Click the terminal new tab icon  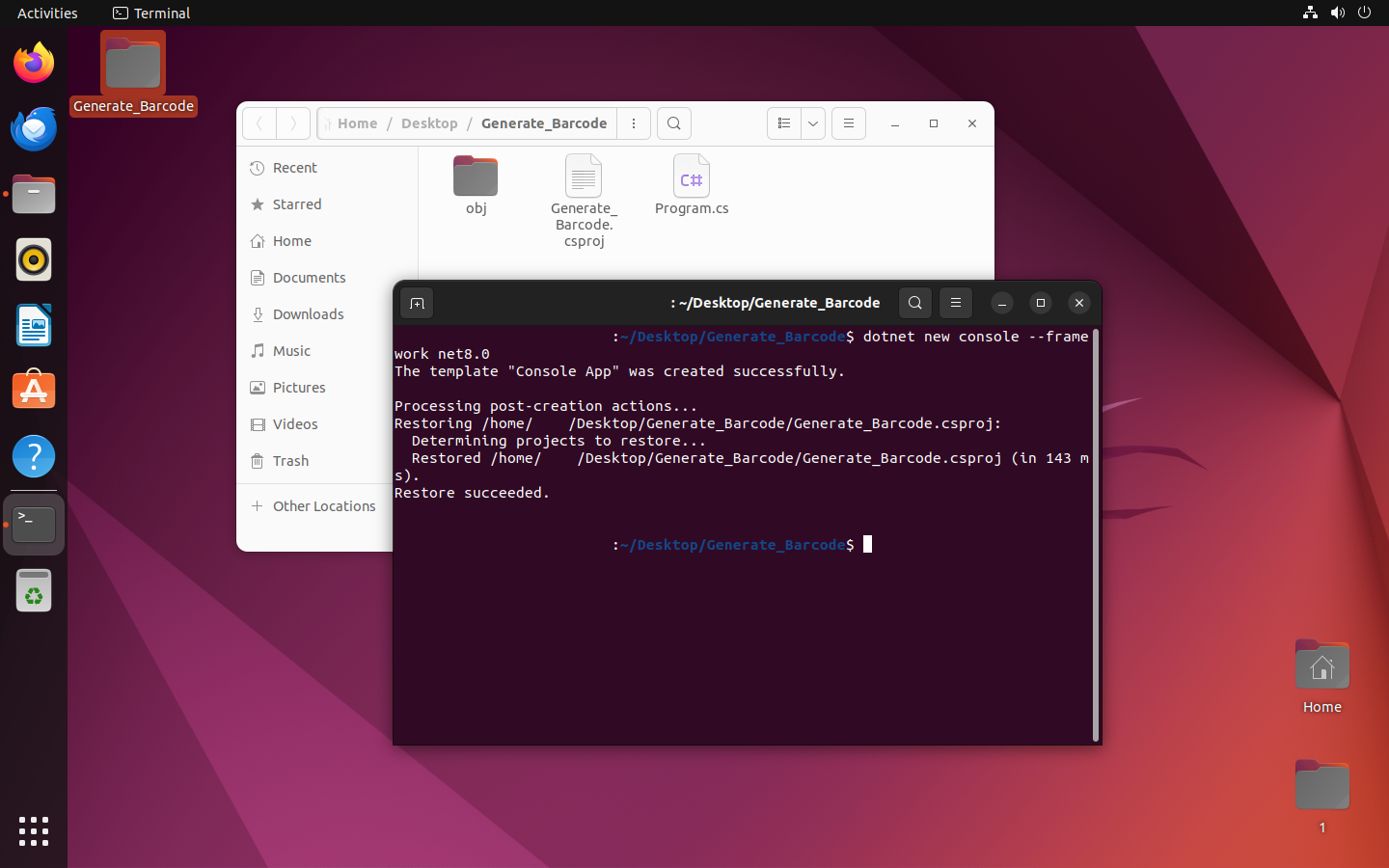tap(417, 303)
